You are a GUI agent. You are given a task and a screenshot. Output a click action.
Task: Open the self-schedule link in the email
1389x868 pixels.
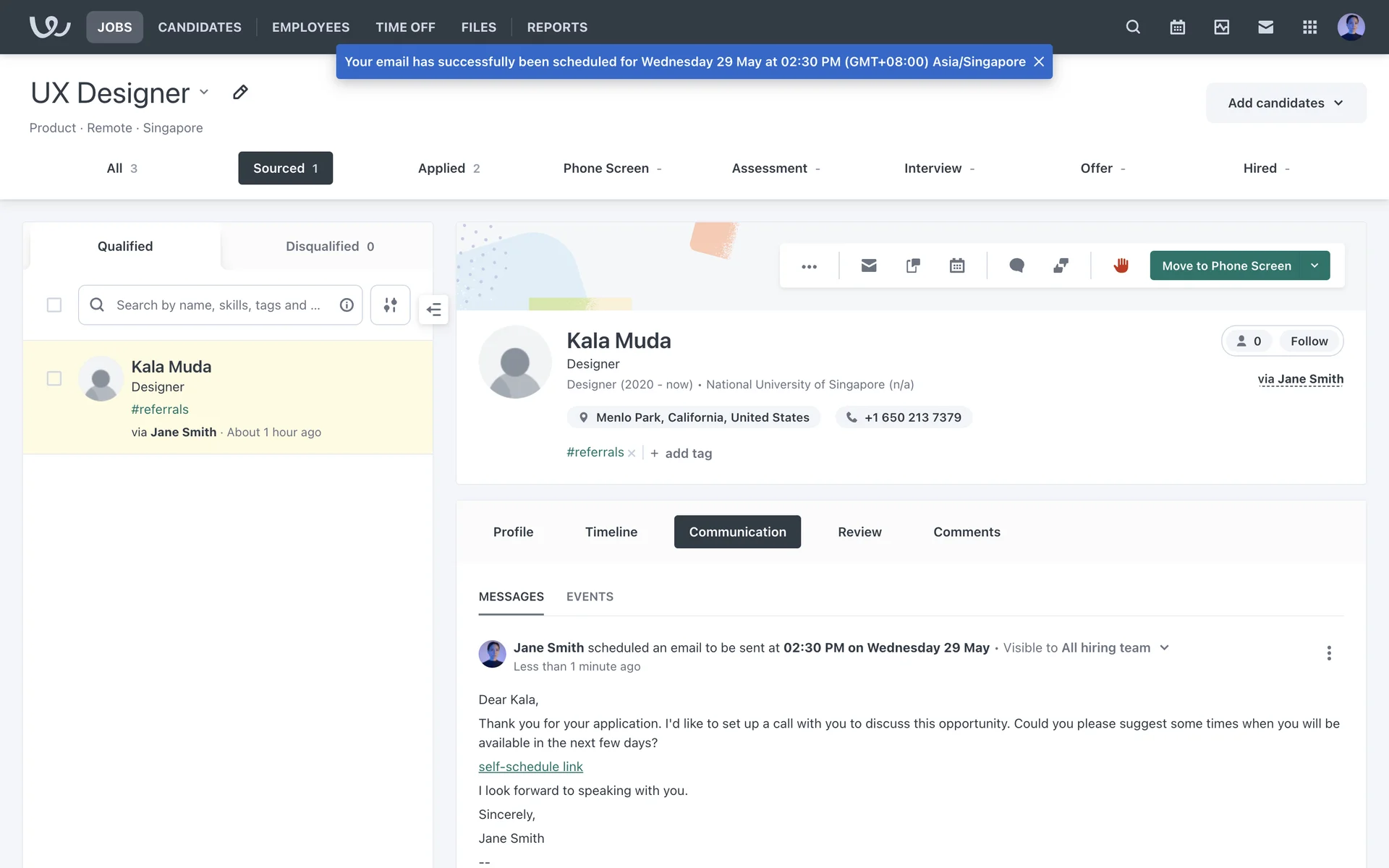[x=530, y=766]
